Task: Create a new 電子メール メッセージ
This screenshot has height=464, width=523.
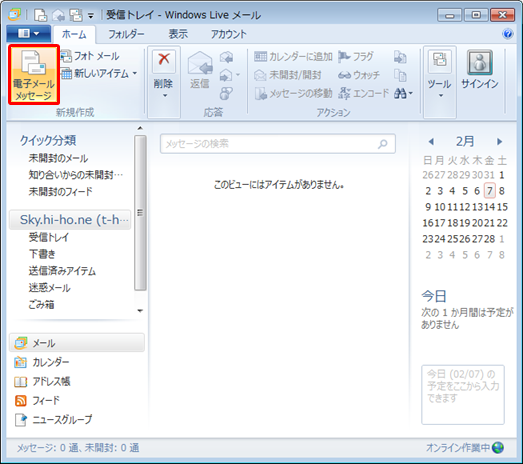Action: pos(34,75)
